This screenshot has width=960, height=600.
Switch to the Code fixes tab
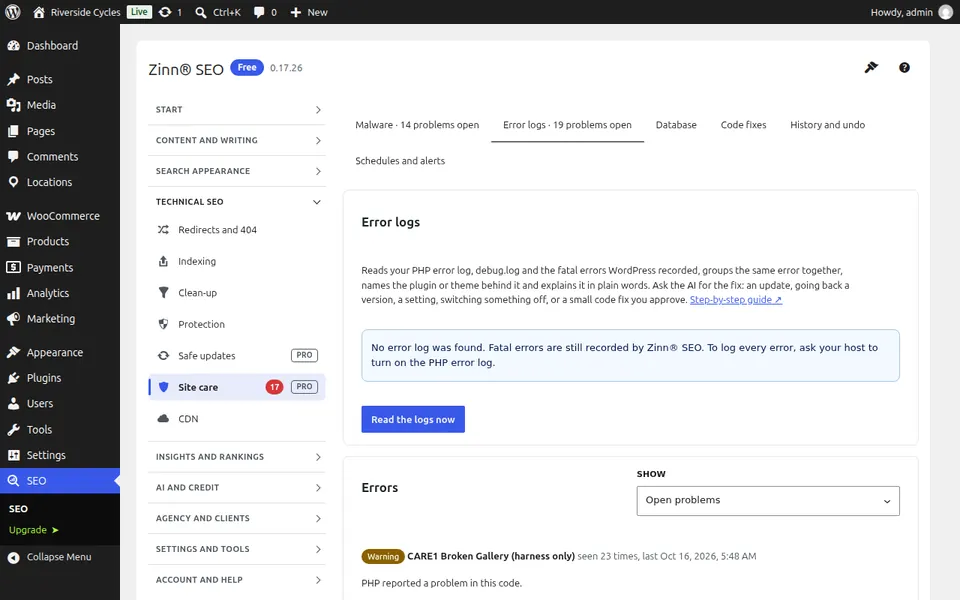[743, 125]
